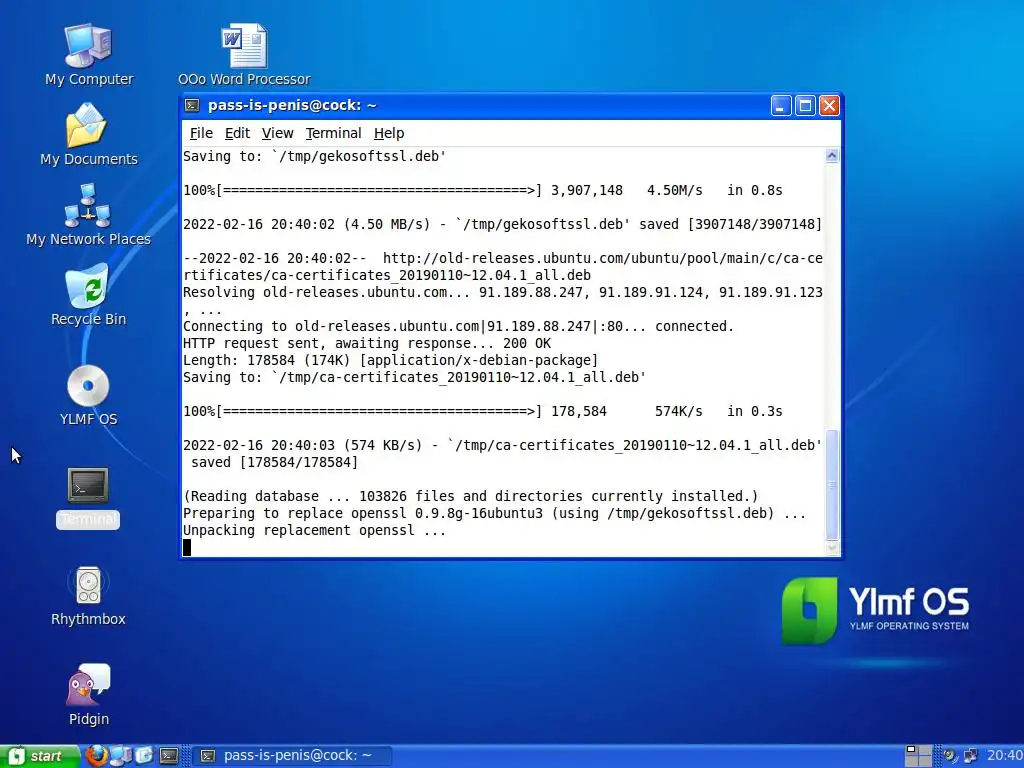Open the OOo Word Processor desktop icon

pyautogui.click(x=244, y=55)
